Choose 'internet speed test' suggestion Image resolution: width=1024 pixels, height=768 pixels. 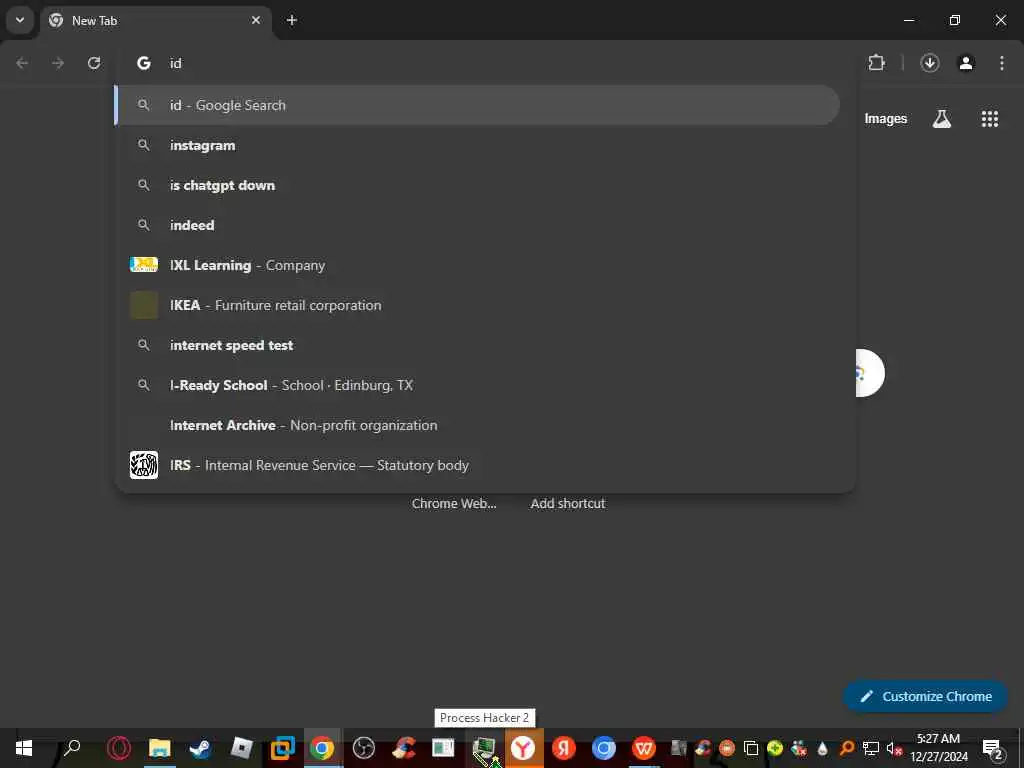click(x=478, y=345)
